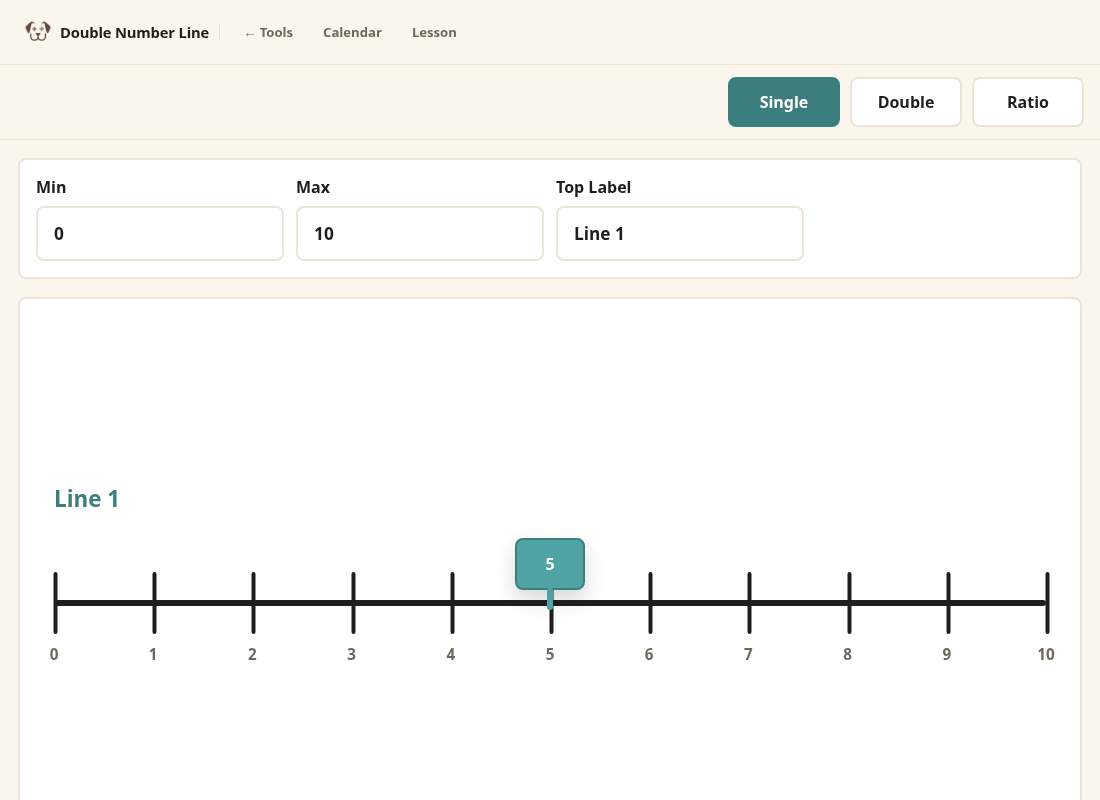Click the tick label 7
This screenshot has width=1100, height=800.
pos(749,655)
